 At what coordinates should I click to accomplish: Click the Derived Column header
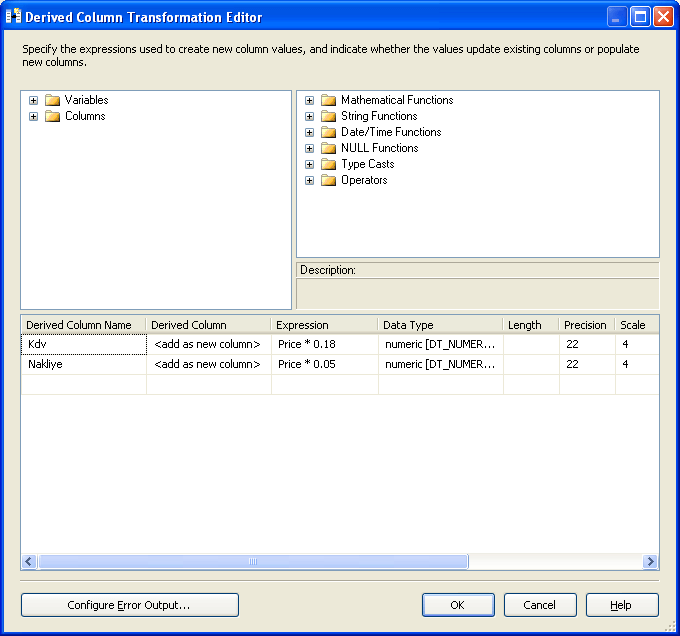point(208,325)
